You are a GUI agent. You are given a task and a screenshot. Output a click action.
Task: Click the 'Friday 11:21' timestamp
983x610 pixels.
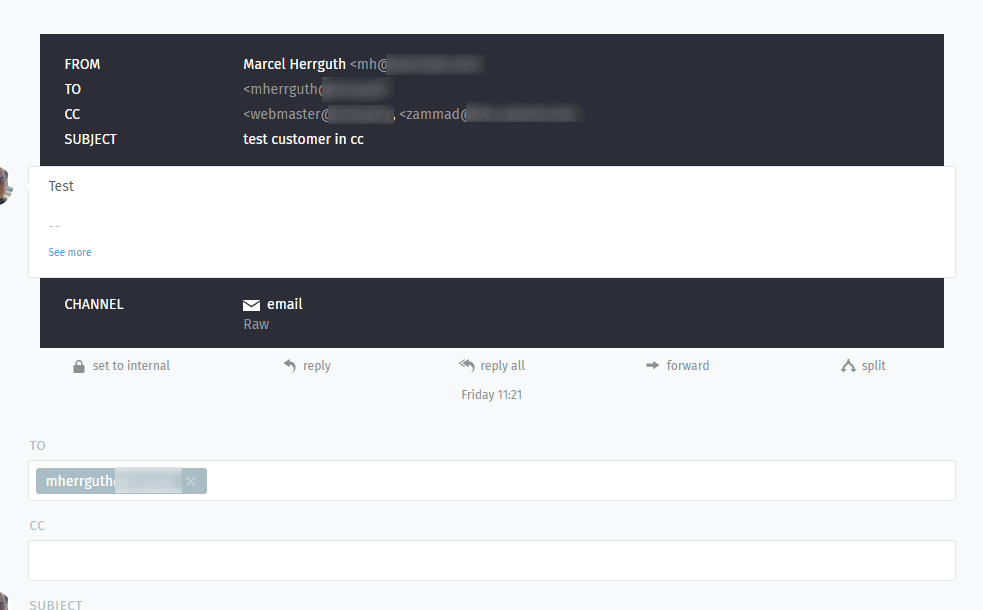tap(492, 394)
